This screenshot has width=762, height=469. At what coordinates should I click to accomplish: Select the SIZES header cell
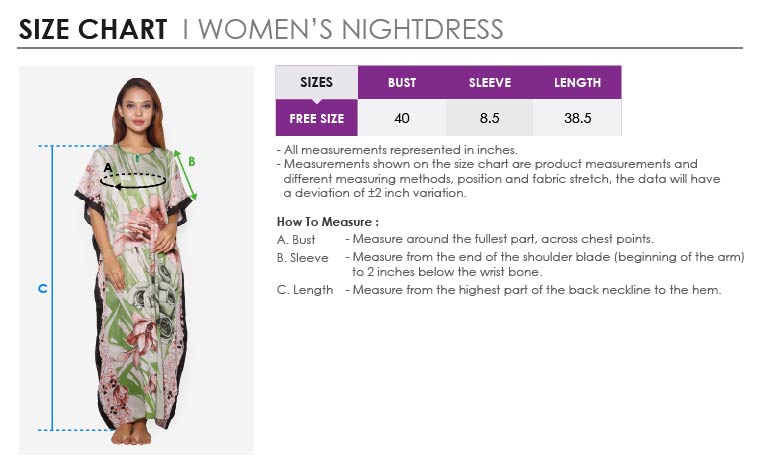[316, 82]
